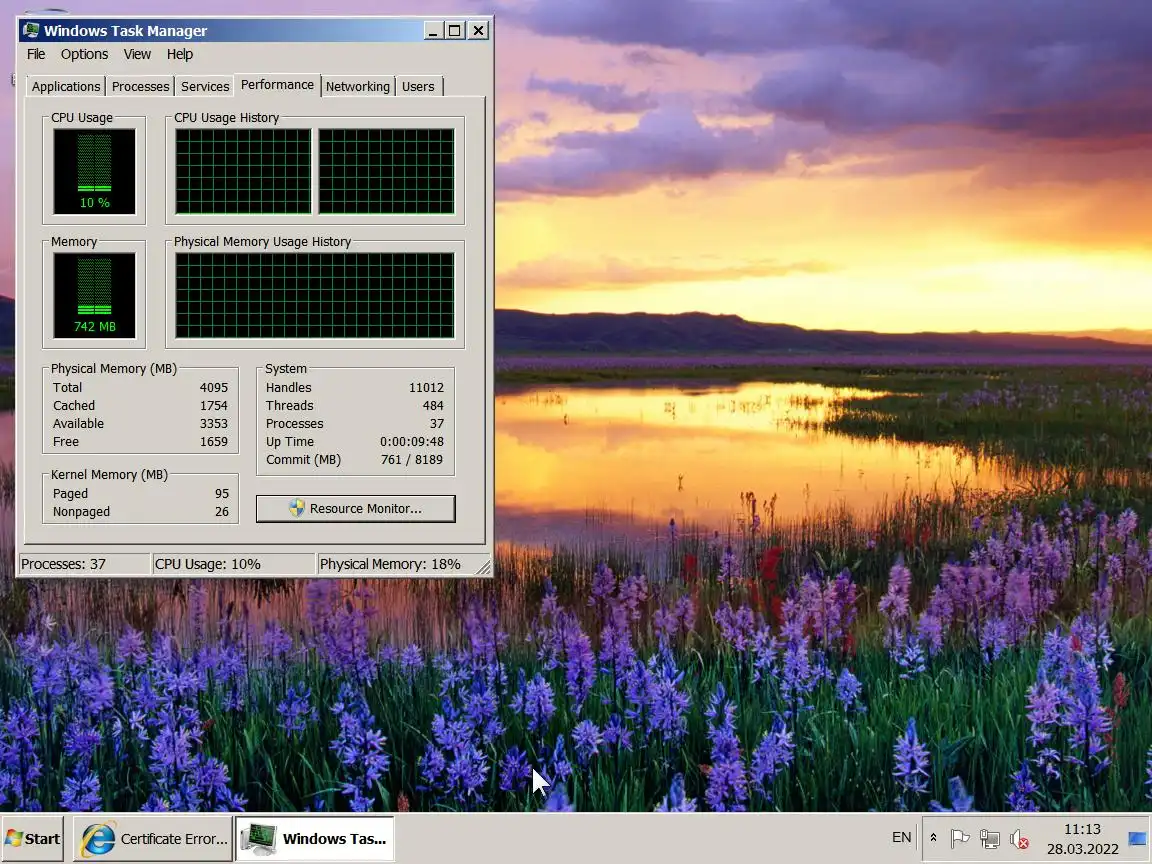Open the Start menu
The image size is (1152, 864).
[32, 838]
